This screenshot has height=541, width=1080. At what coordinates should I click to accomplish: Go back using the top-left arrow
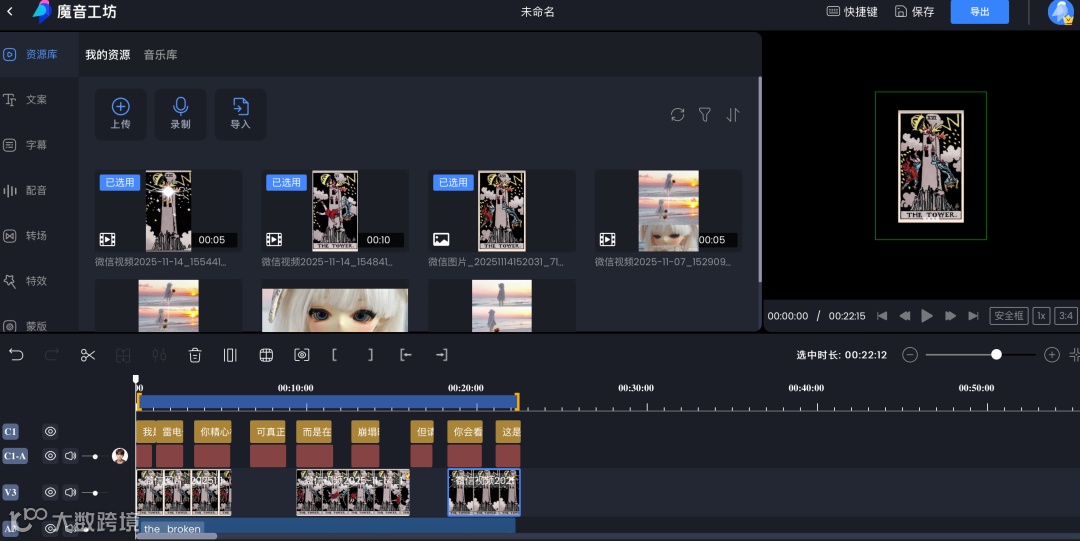10,12
